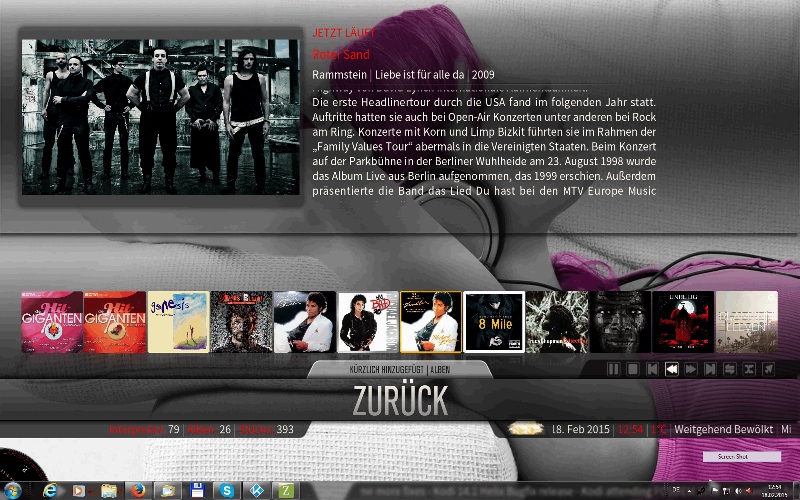
Task: Click the scrolling Kodi news ticker
Action: (x=502, y=491)
